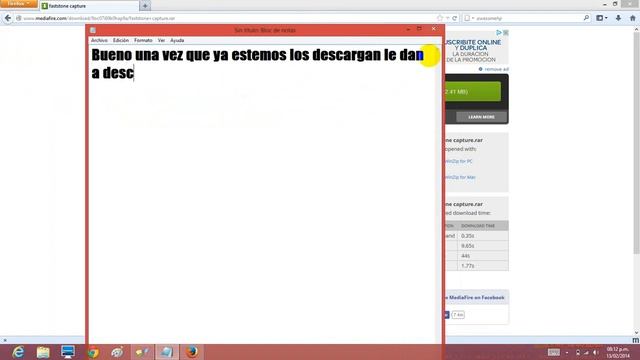The height and width of the screenshot is (360, 640).
Task: Click the network signal tray icon
Action: click(587, 353)
